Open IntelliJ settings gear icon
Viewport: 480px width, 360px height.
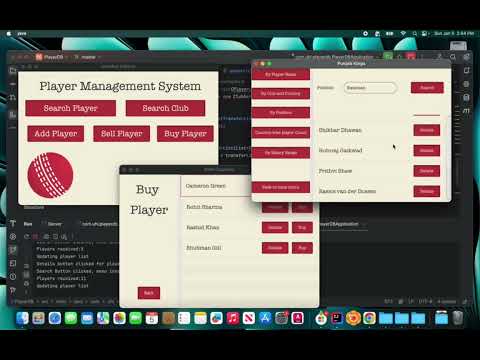466,57
